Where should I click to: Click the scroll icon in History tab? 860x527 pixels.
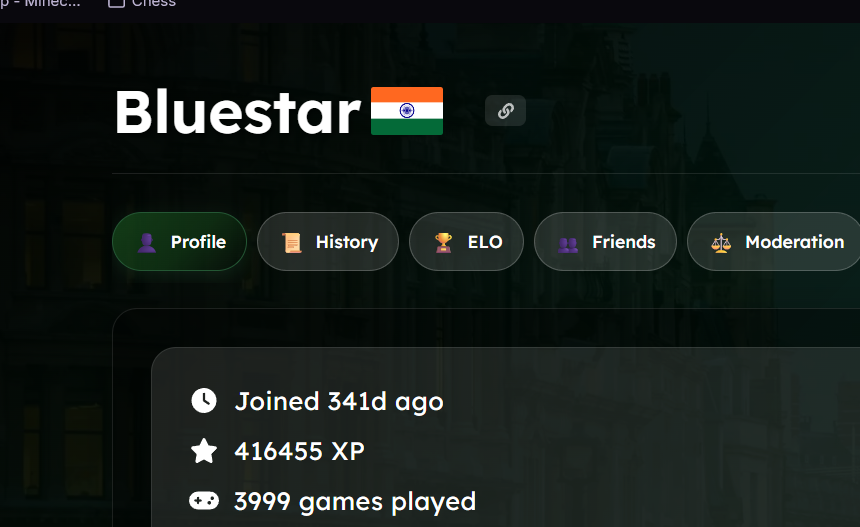(292, 242)
